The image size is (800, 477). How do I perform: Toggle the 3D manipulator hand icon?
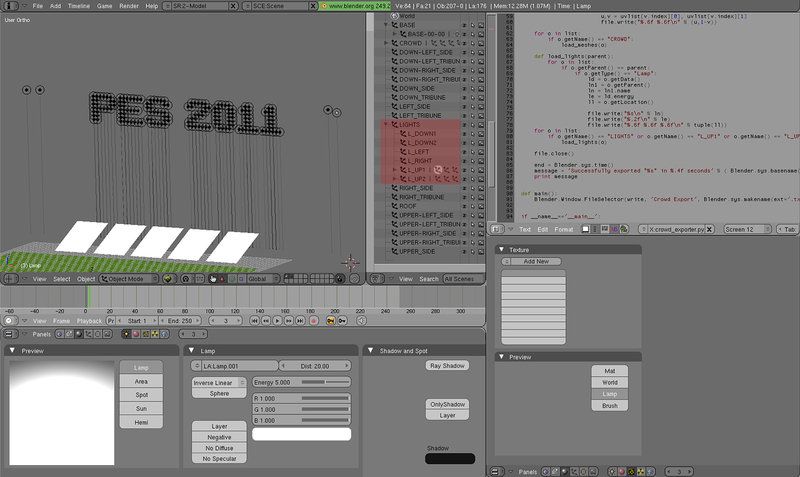213,279
